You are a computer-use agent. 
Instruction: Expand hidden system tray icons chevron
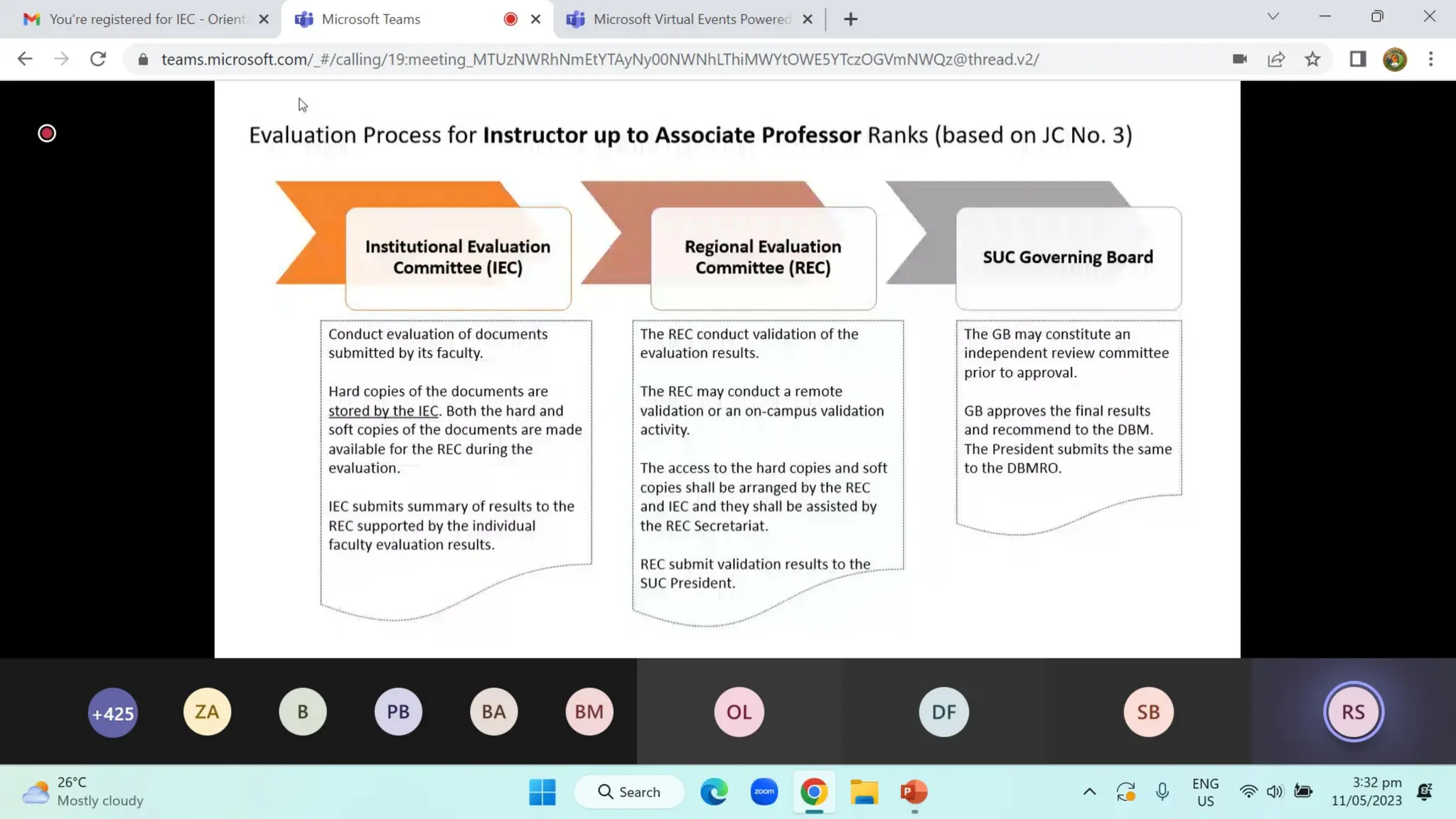[1089, 791]
